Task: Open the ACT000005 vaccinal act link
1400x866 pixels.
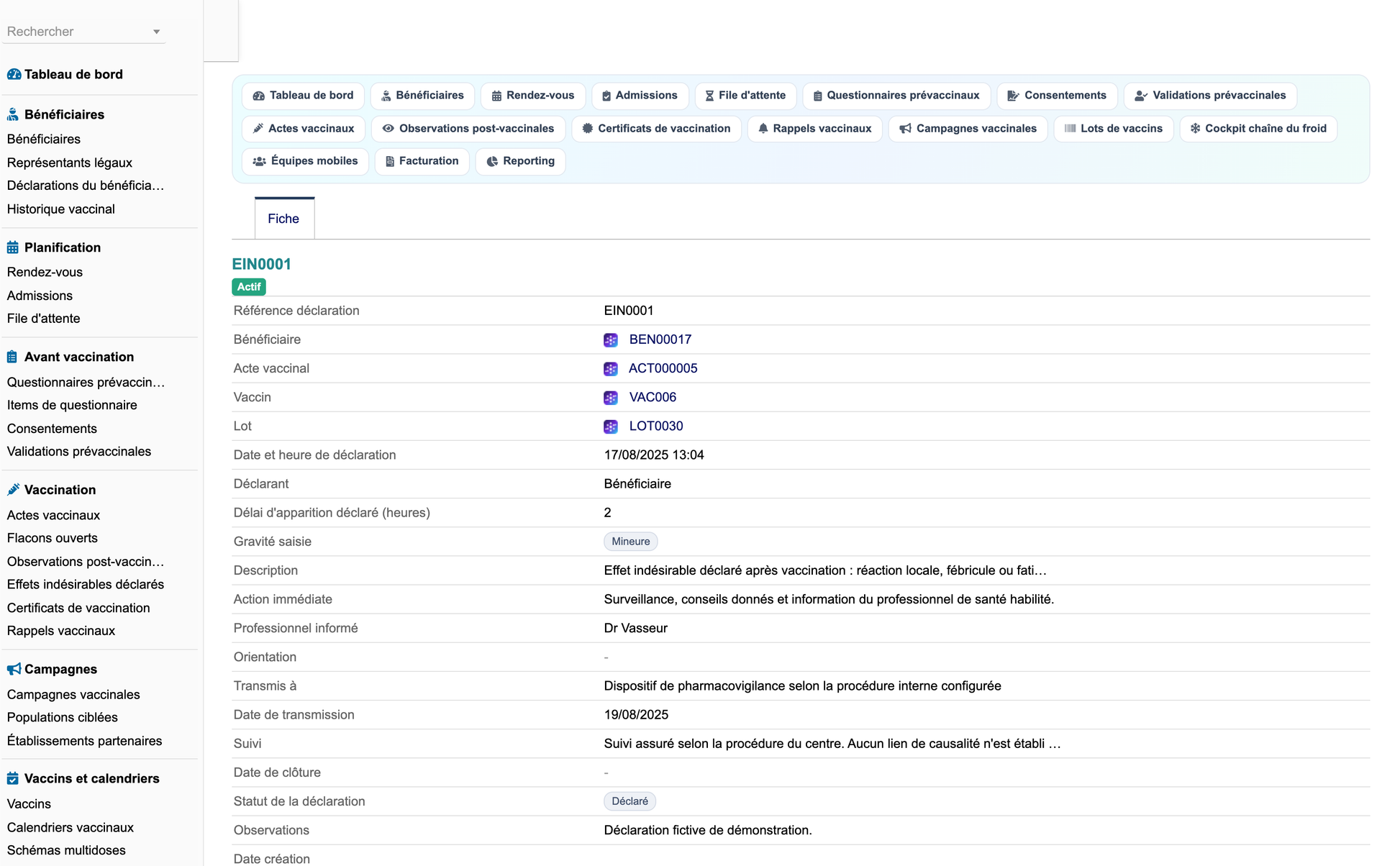Action: [x=663, y=368]
